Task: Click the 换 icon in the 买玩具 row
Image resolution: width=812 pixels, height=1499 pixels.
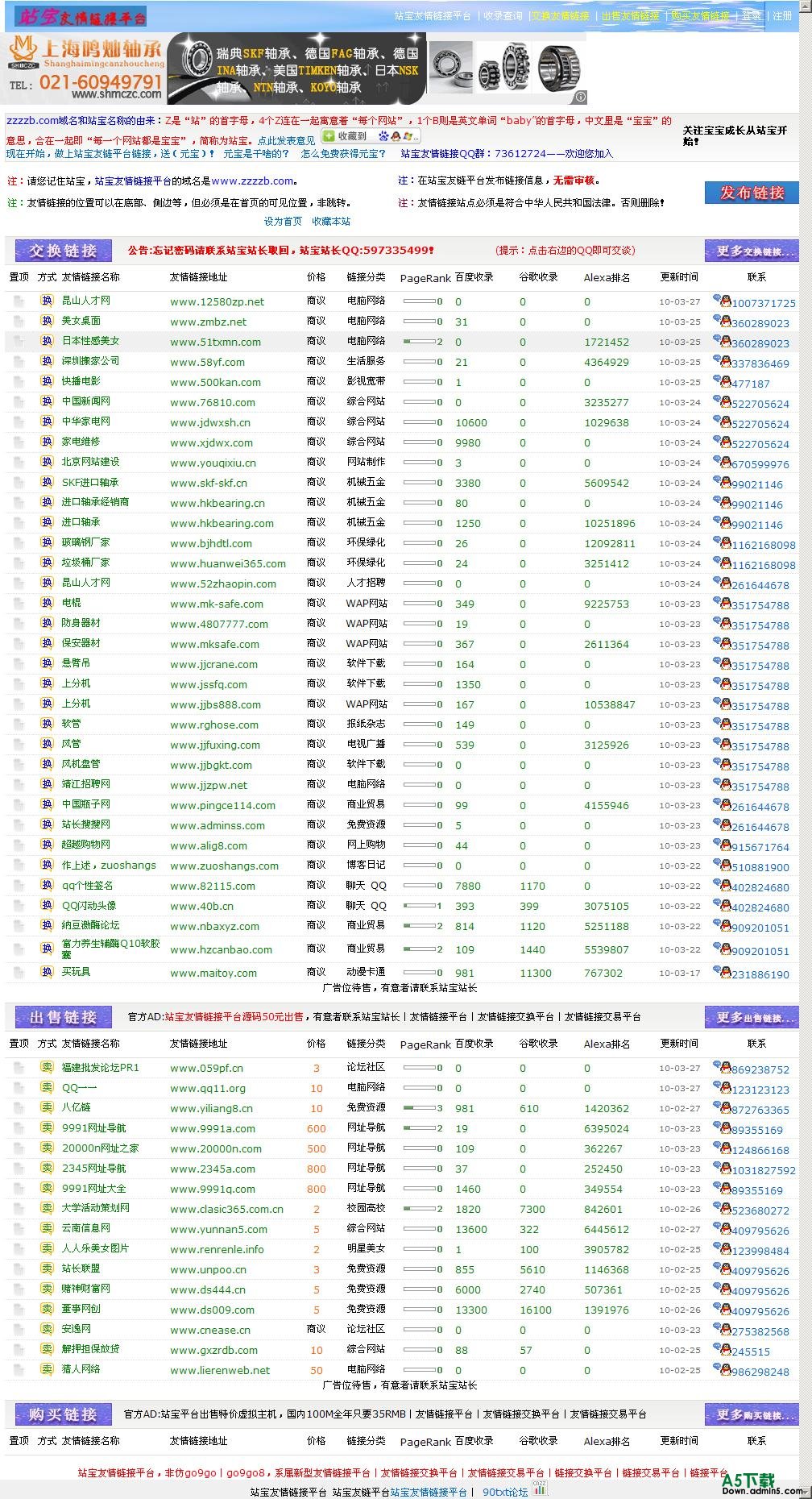Action: (47, 972)
